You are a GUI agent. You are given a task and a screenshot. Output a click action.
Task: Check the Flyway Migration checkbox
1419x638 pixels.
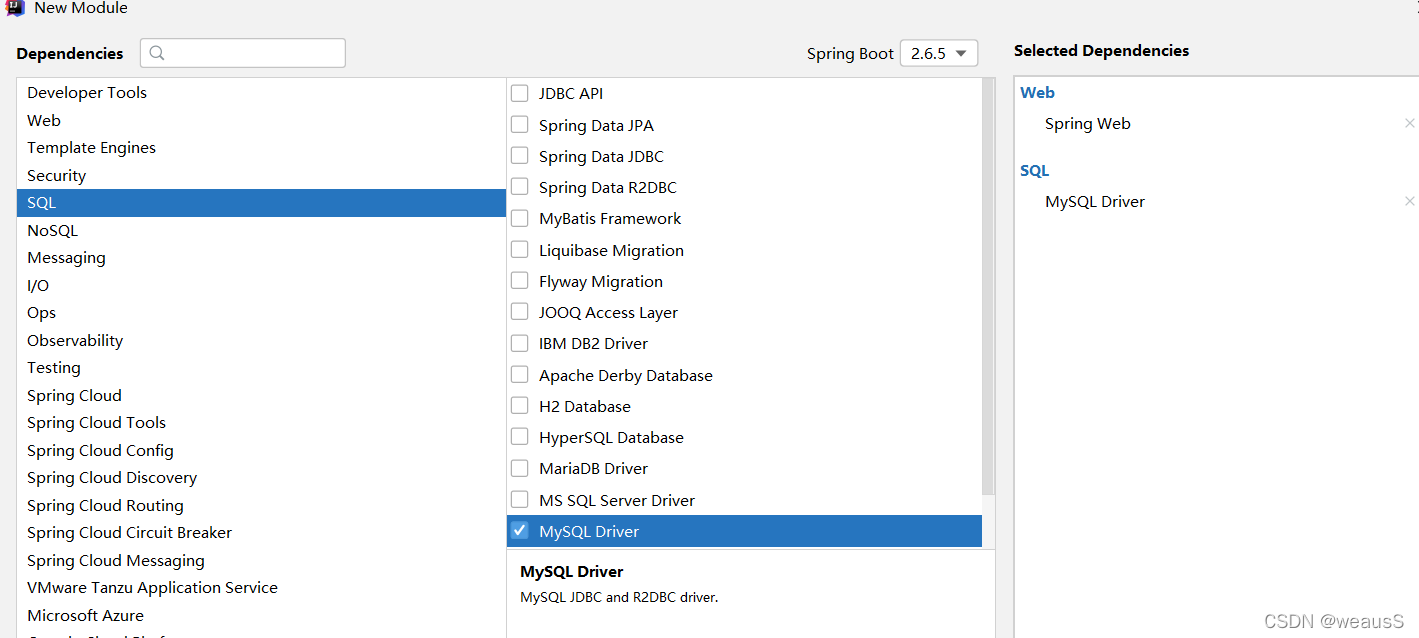[x=520, y=281]
